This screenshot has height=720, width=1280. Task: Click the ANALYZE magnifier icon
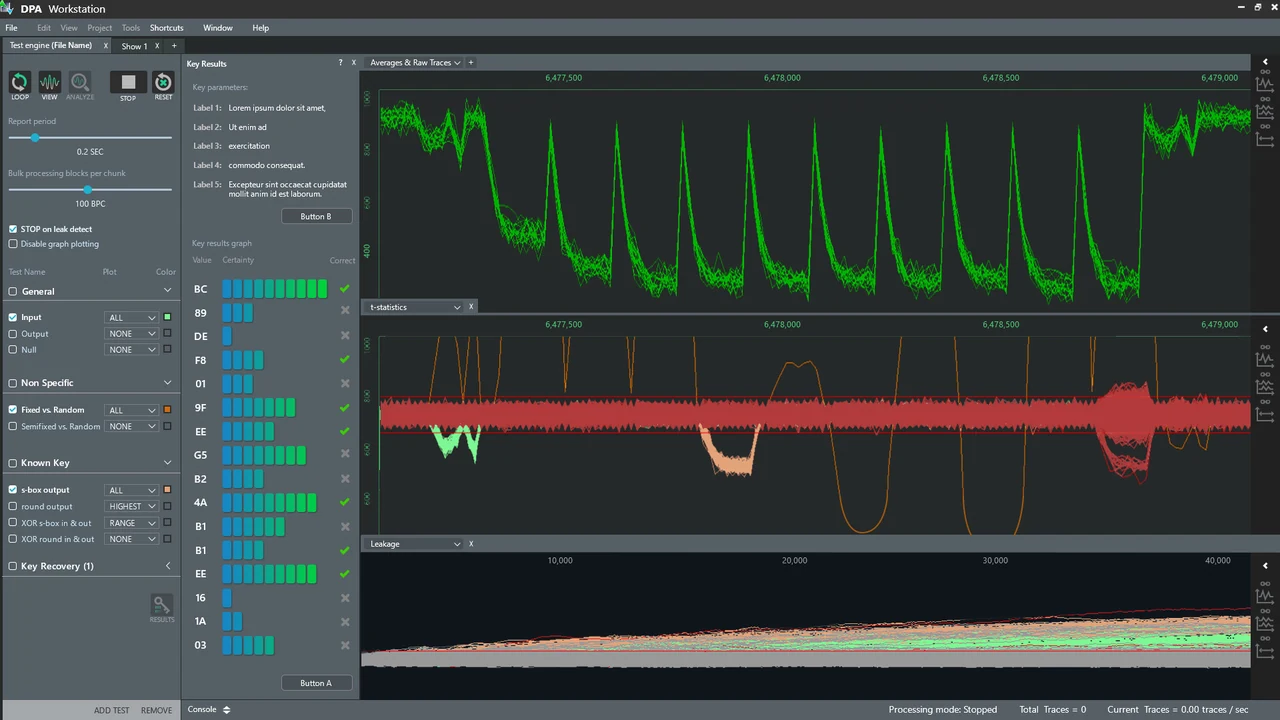point(80,83)
